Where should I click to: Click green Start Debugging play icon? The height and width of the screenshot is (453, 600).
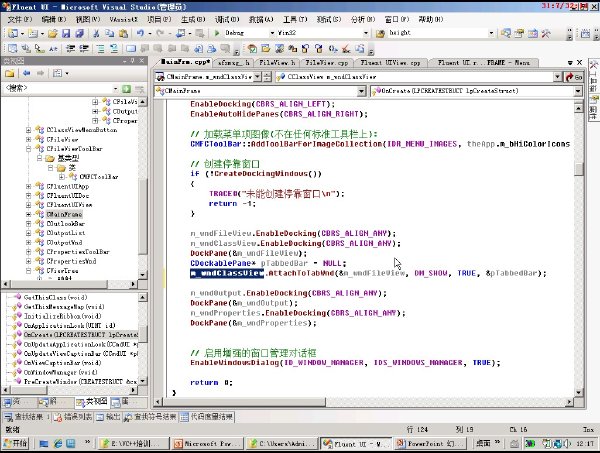217,33
